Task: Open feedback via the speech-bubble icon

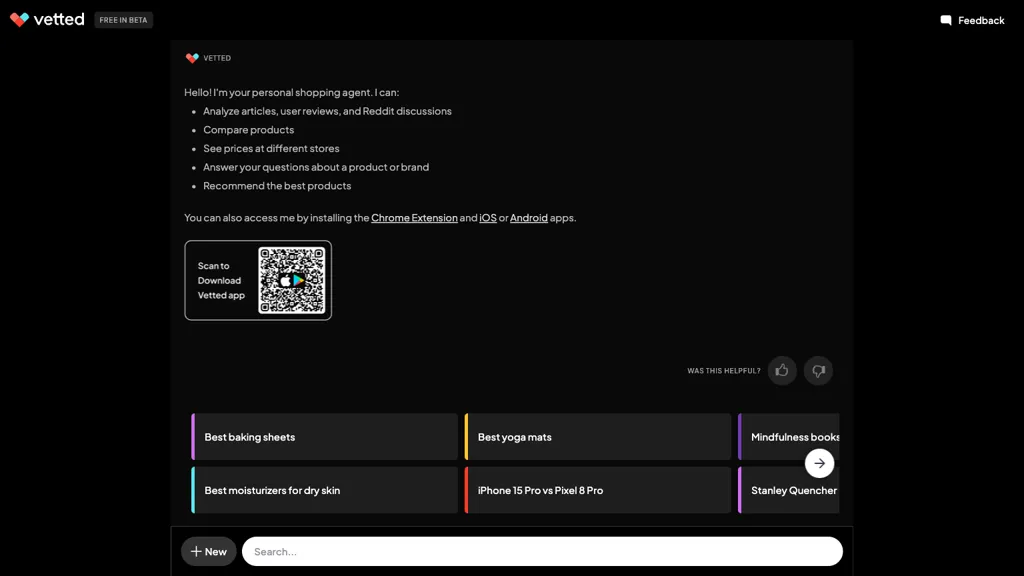Action: pos(944,20)
